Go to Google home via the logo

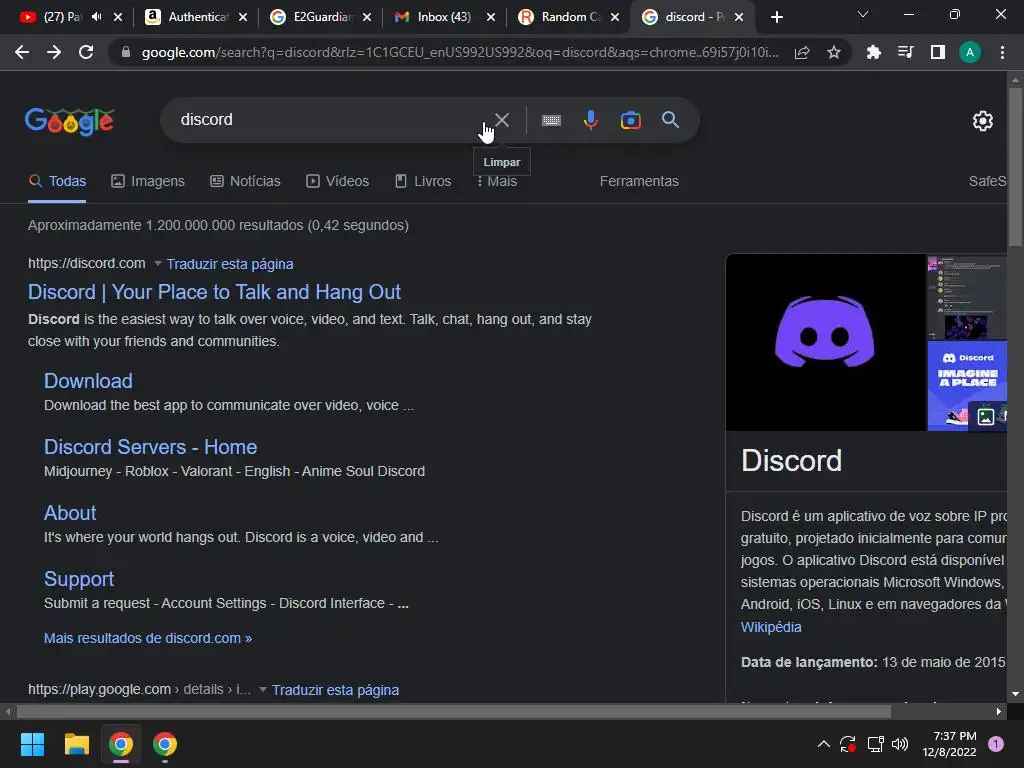click(x=70, y=121)
